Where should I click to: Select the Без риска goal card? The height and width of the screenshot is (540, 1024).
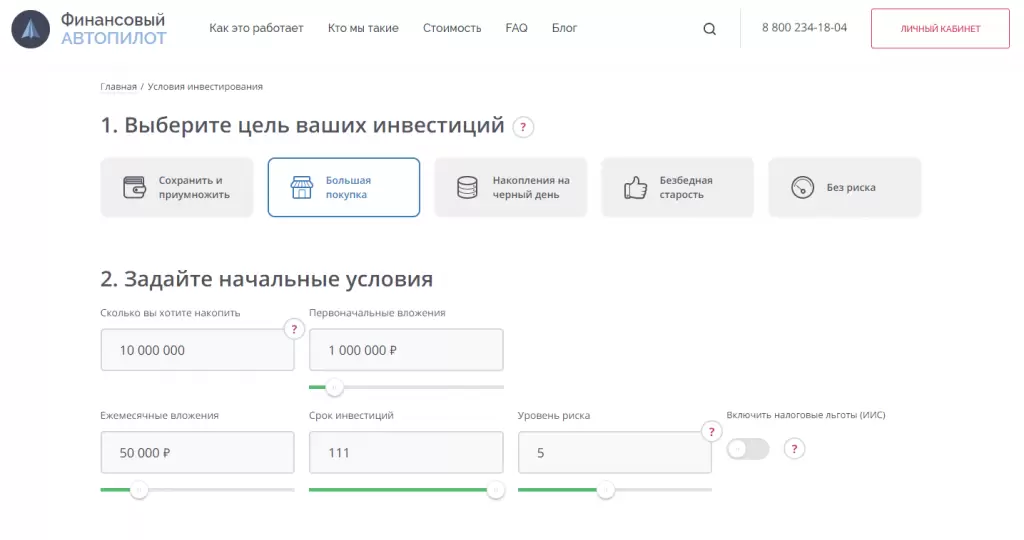coord(844,187)
